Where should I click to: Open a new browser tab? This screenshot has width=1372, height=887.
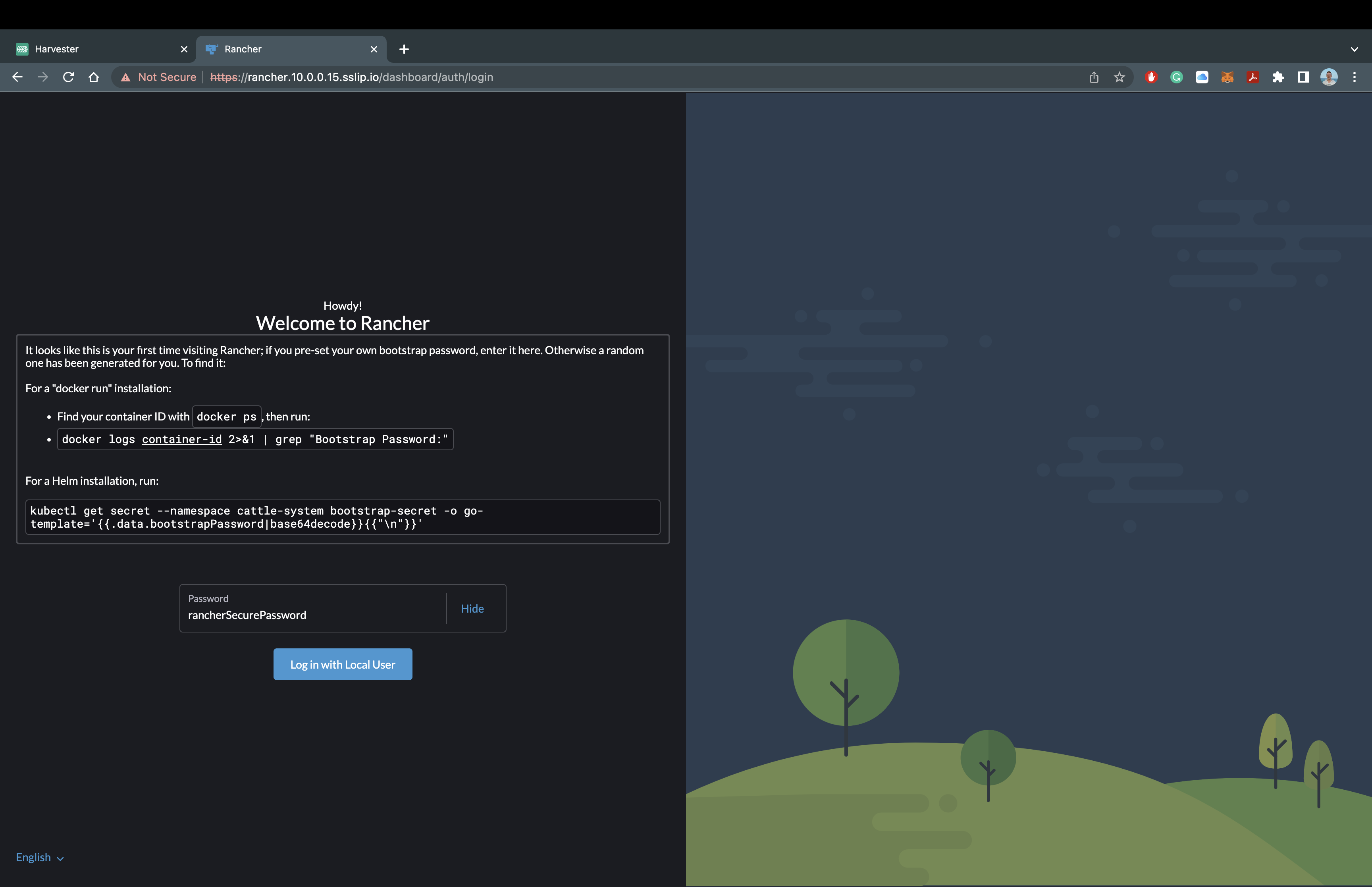coord(404,49)
